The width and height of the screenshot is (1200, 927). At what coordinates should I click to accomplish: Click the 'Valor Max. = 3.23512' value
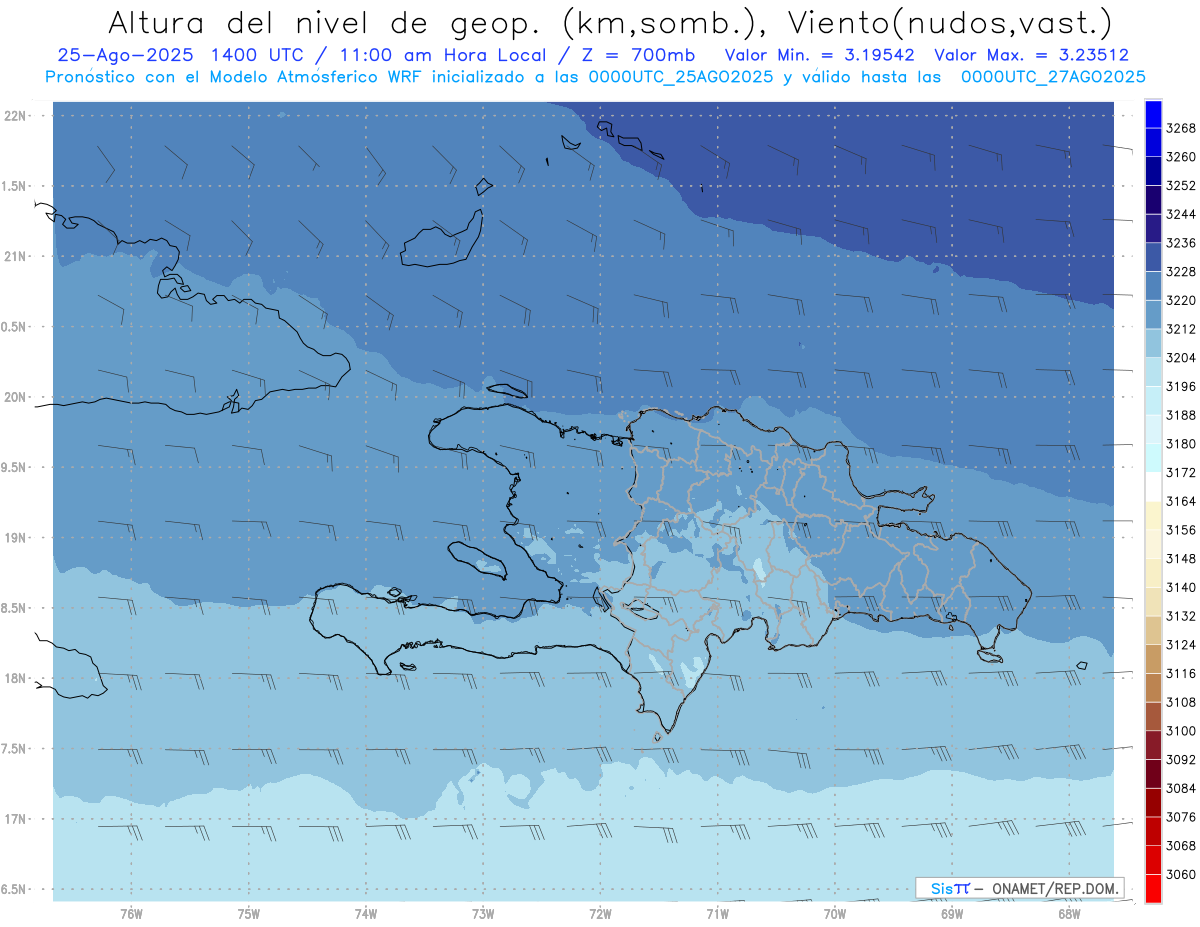1031,55
